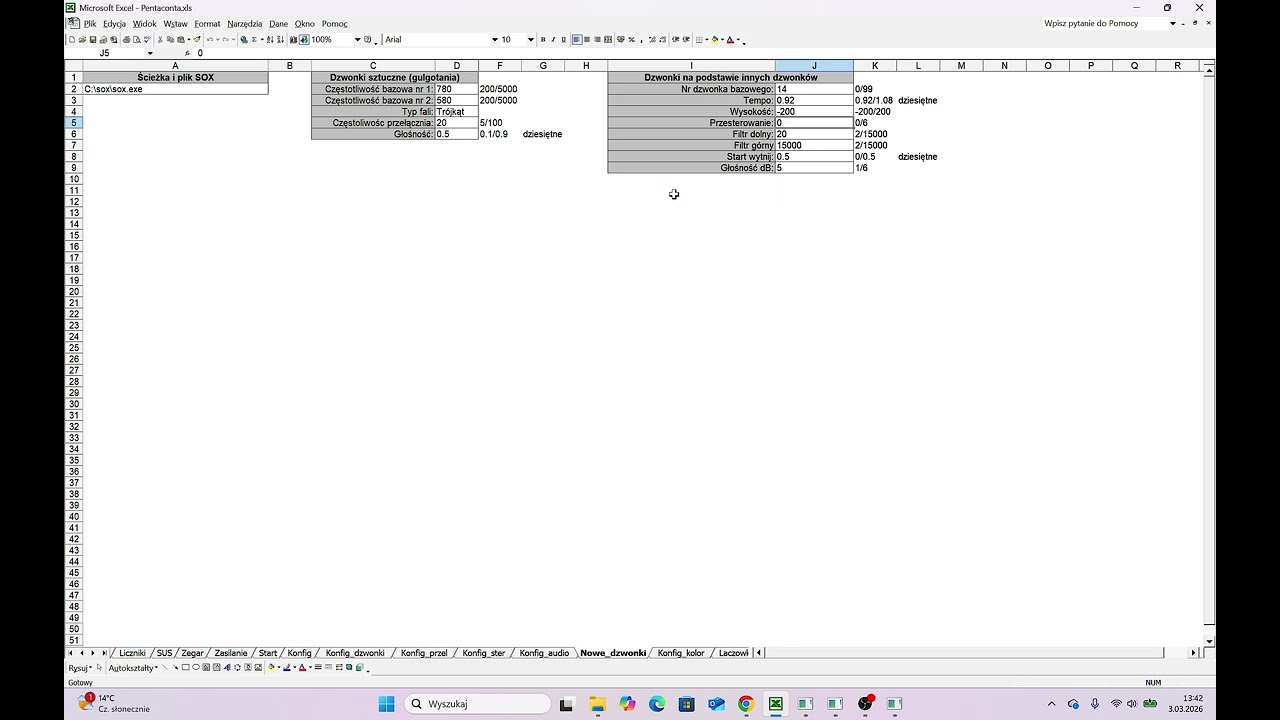Click the Decrease Indent icon

[x=676, y=40]
